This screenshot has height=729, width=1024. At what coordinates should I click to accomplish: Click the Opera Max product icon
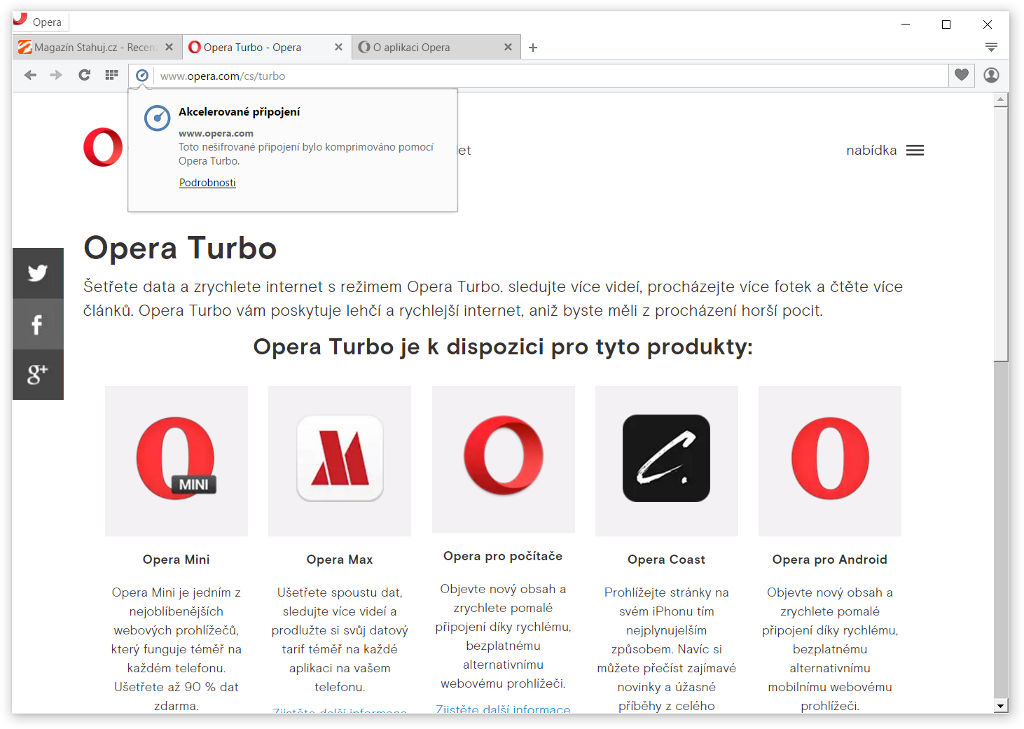click(x=340, y=461)
